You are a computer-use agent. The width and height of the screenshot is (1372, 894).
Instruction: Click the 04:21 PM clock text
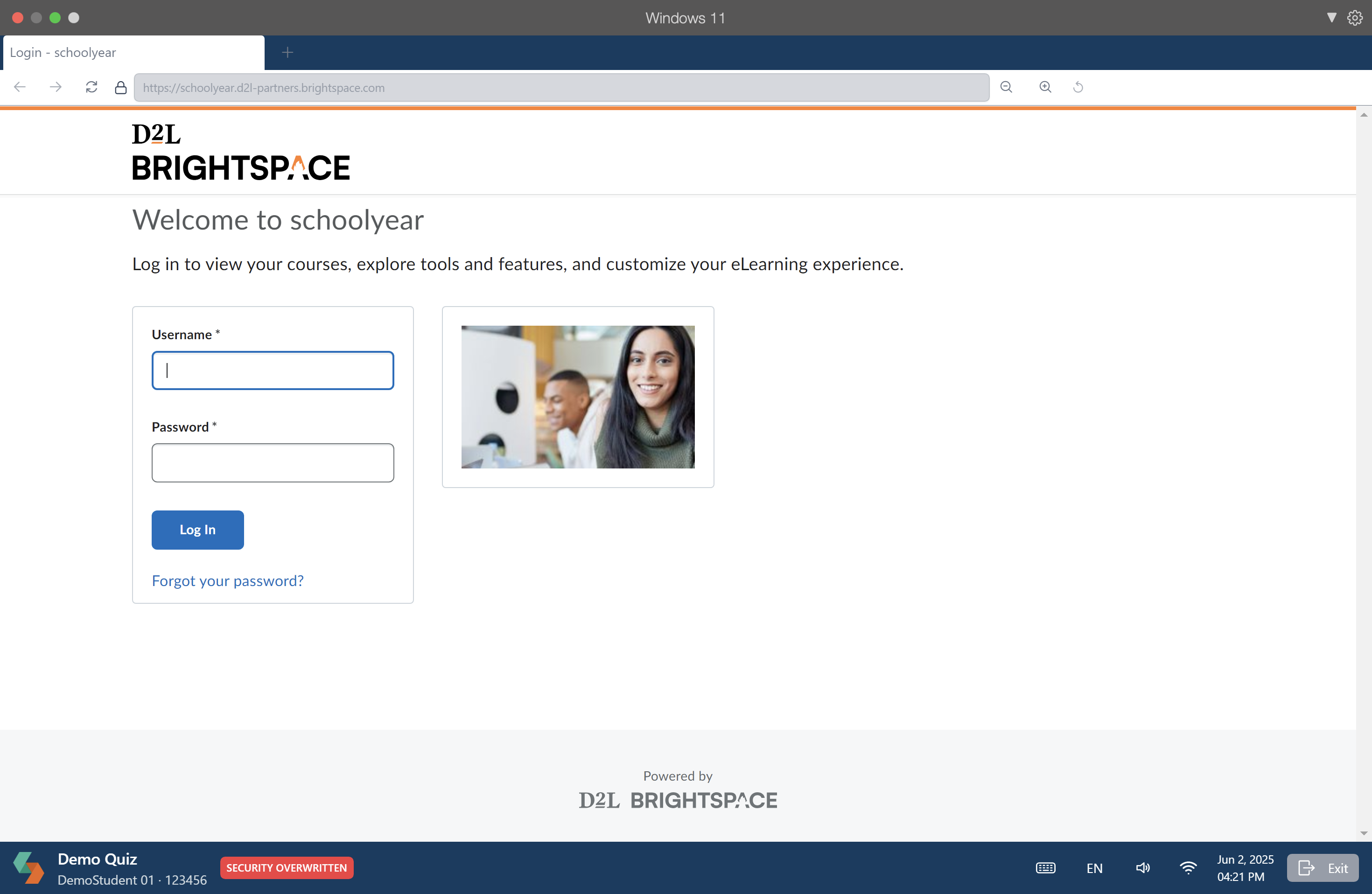coord(1240,877)
